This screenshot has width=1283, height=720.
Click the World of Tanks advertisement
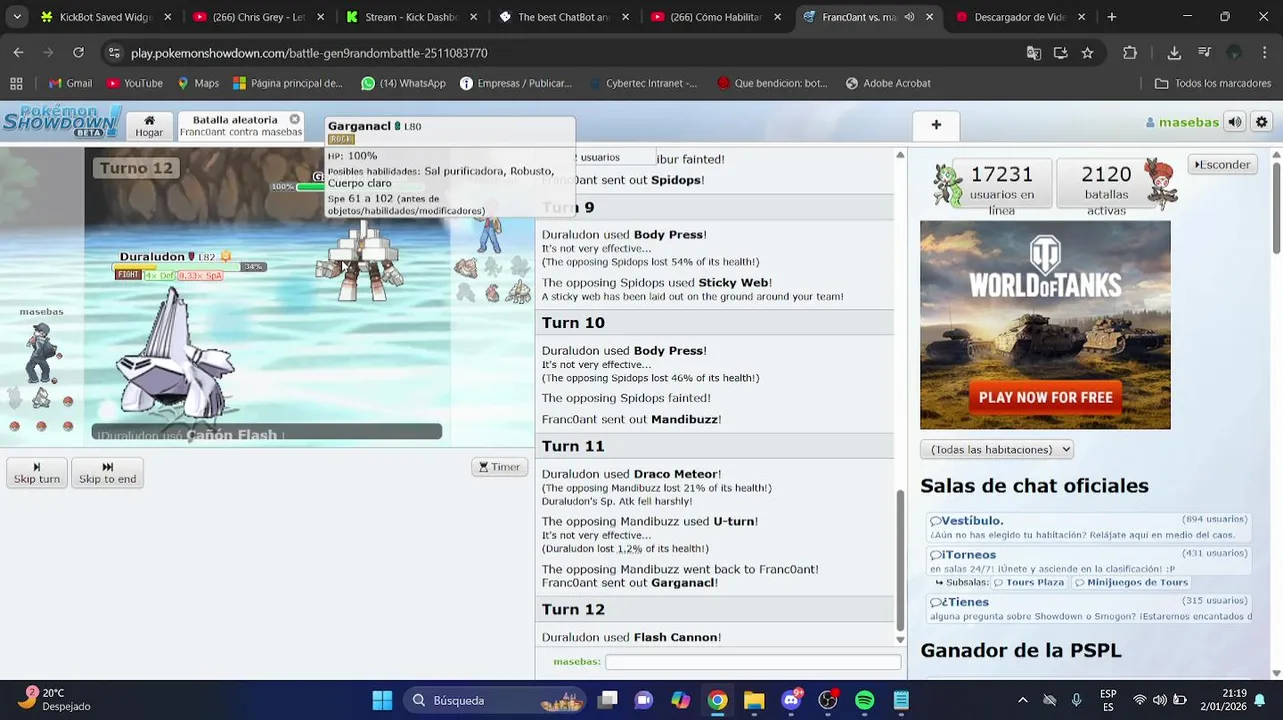(1045, 325)
